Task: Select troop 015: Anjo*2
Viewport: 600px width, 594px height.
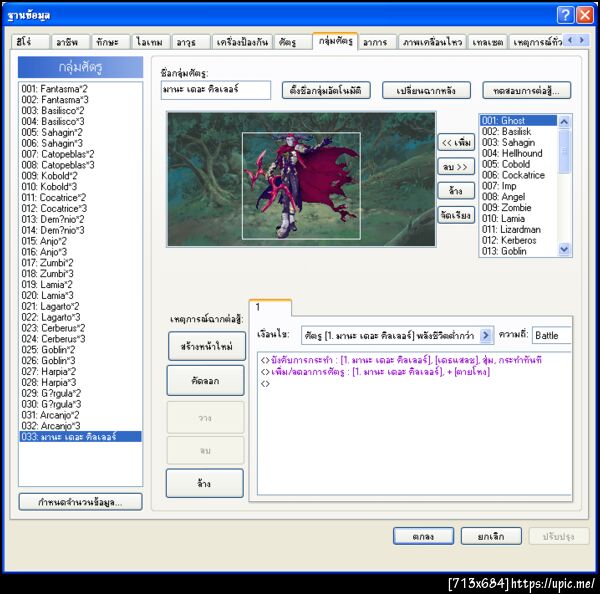Action: [x=80, y=241]
